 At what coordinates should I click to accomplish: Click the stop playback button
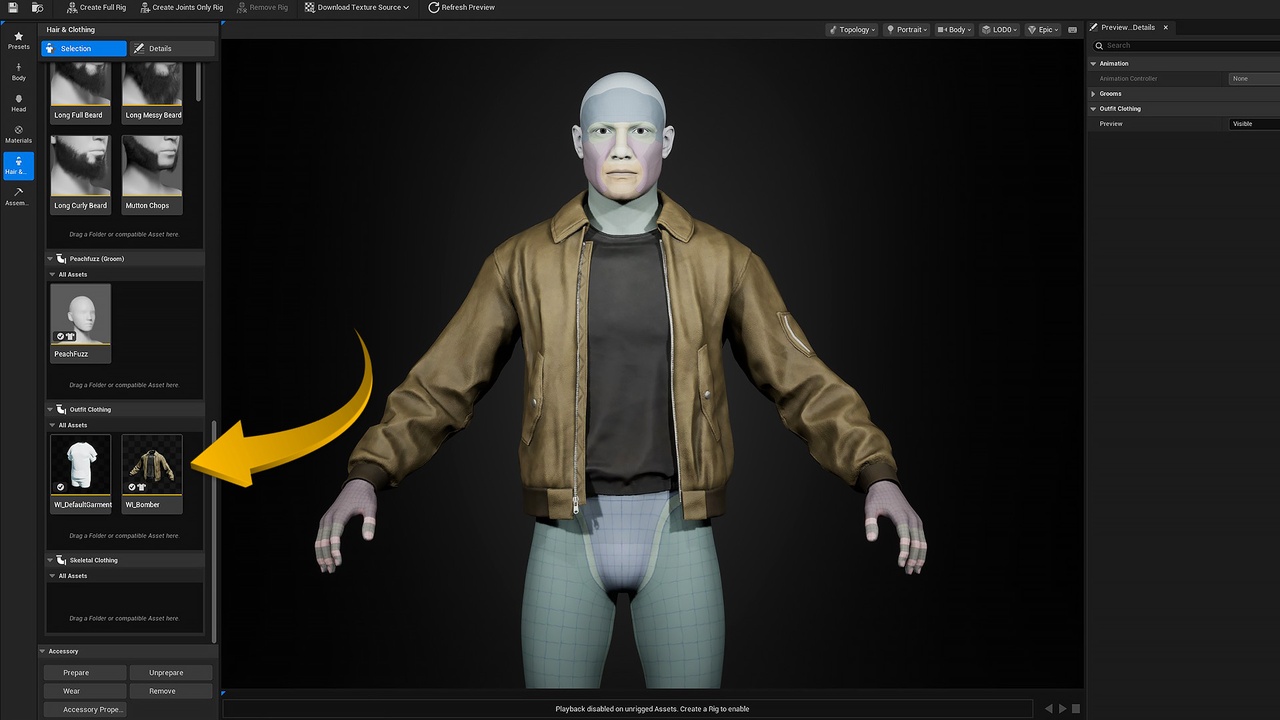point(1076,709)
